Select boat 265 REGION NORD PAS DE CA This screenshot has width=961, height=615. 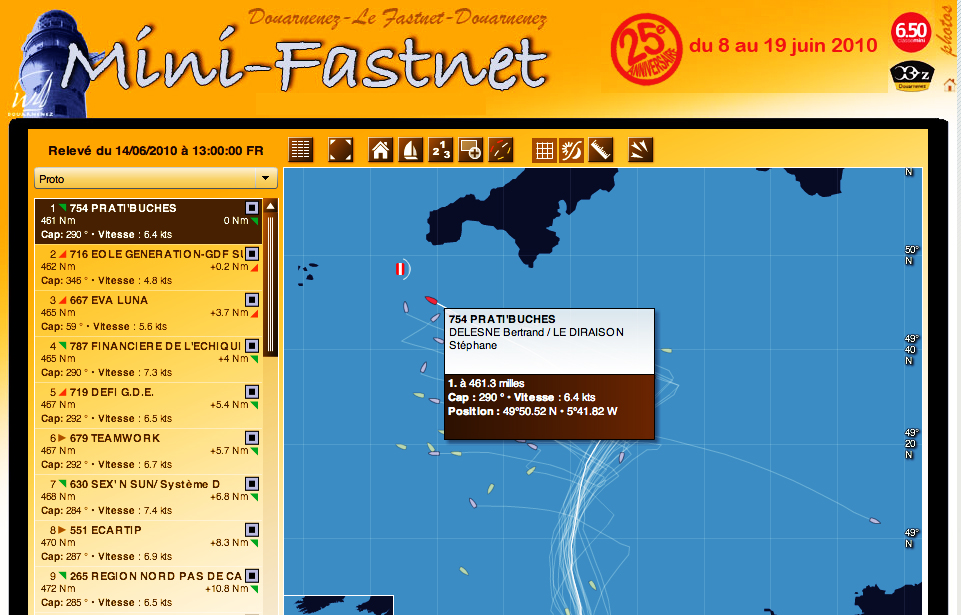pyautogui.click(x=149, y=589)
